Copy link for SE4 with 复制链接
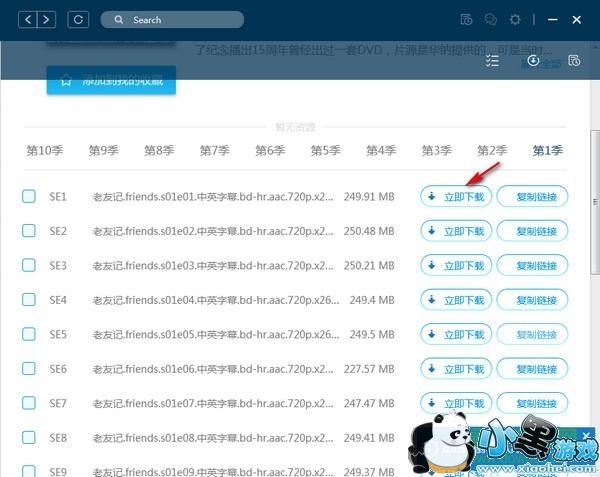Viewport: 600px width, 477px height. [x=532, y=300]
